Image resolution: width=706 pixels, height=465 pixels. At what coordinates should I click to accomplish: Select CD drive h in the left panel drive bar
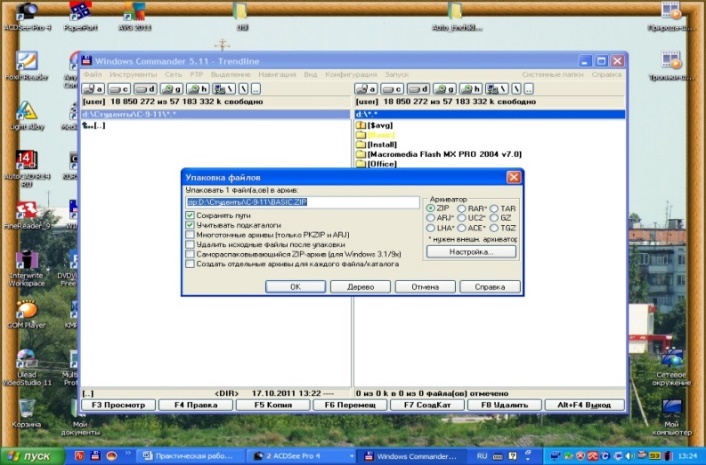click(198, 89)
